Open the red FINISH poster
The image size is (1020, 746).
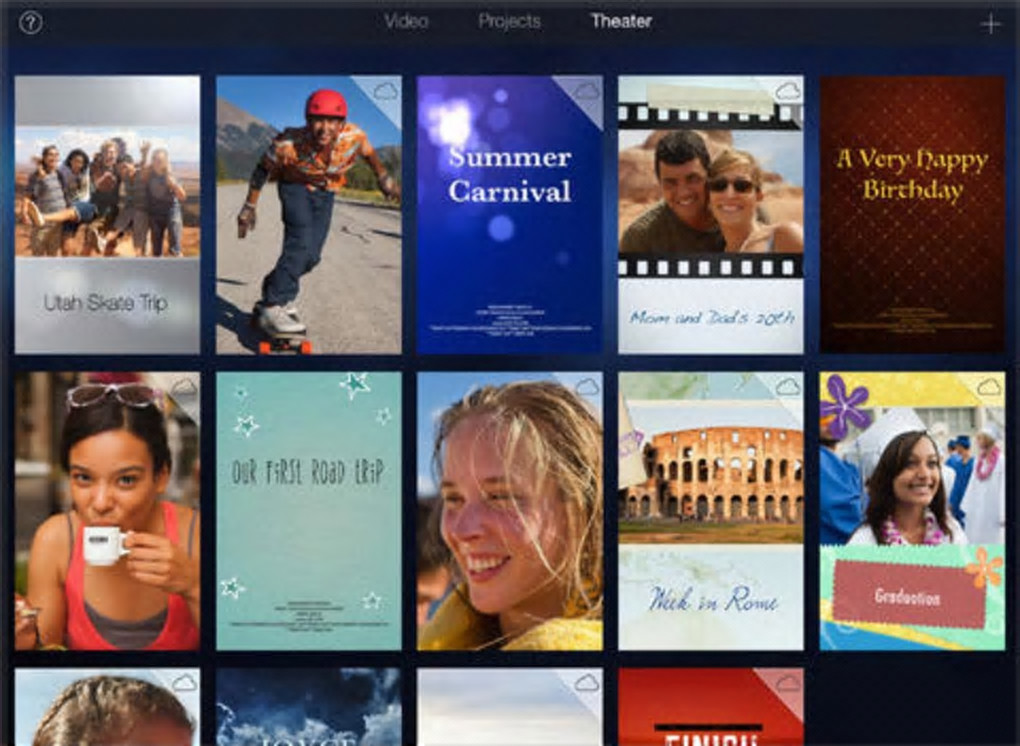[x=711, y=707]
